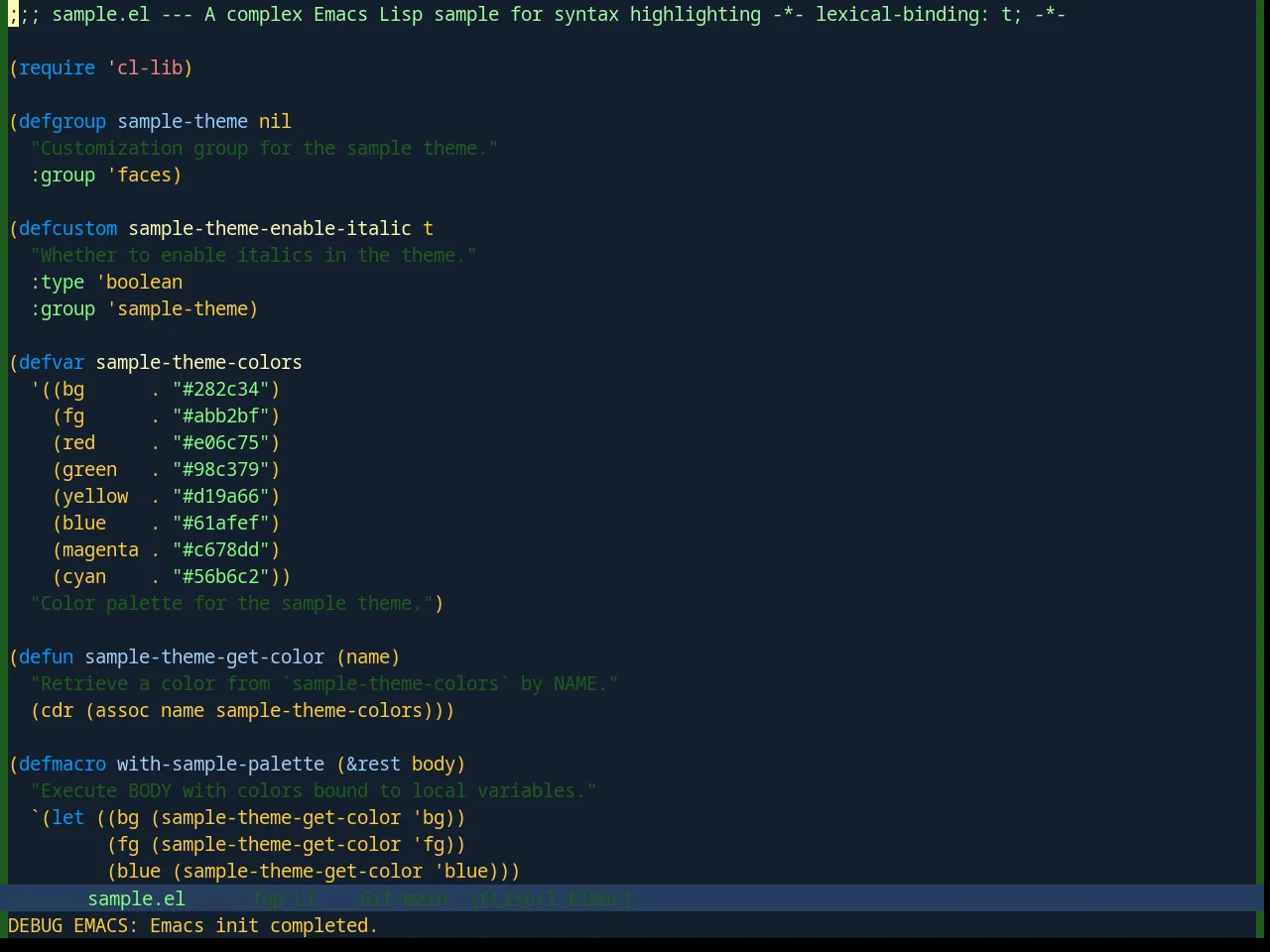Click the color string "#61afef"
This screenshot has height=952, width=1270.
[x=221, y=523]
